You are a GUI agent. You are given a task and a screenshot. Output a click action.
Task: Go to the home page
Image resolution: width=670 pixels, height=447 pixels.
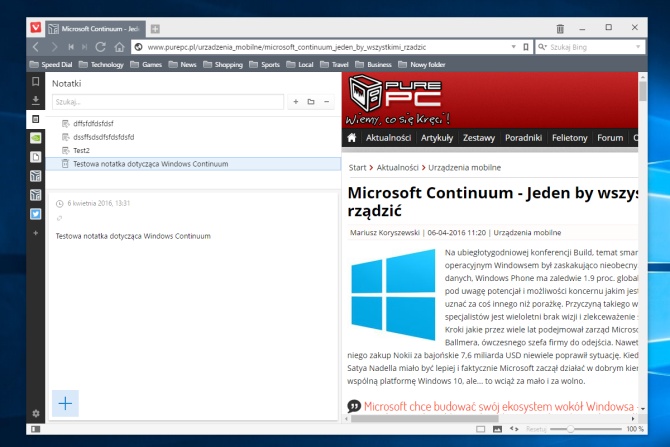pos(119,47)
